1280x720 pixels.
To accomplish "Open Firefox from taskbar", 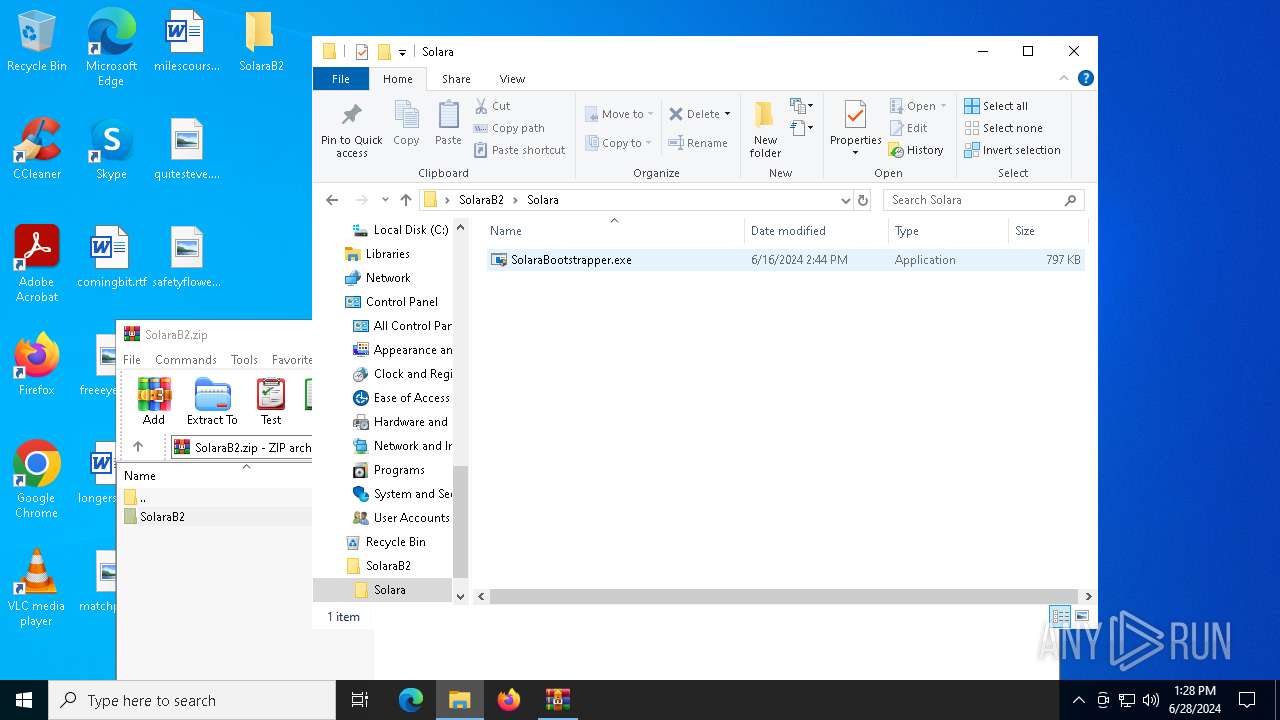I will click(x=509, y=700).
